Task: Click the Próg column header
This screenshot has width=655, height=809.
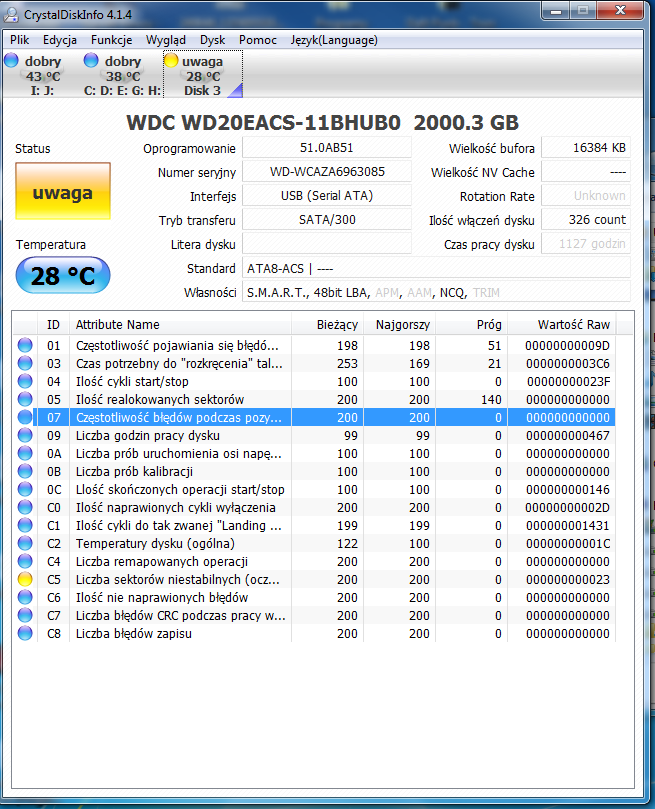Action: [x=472, y=325]
